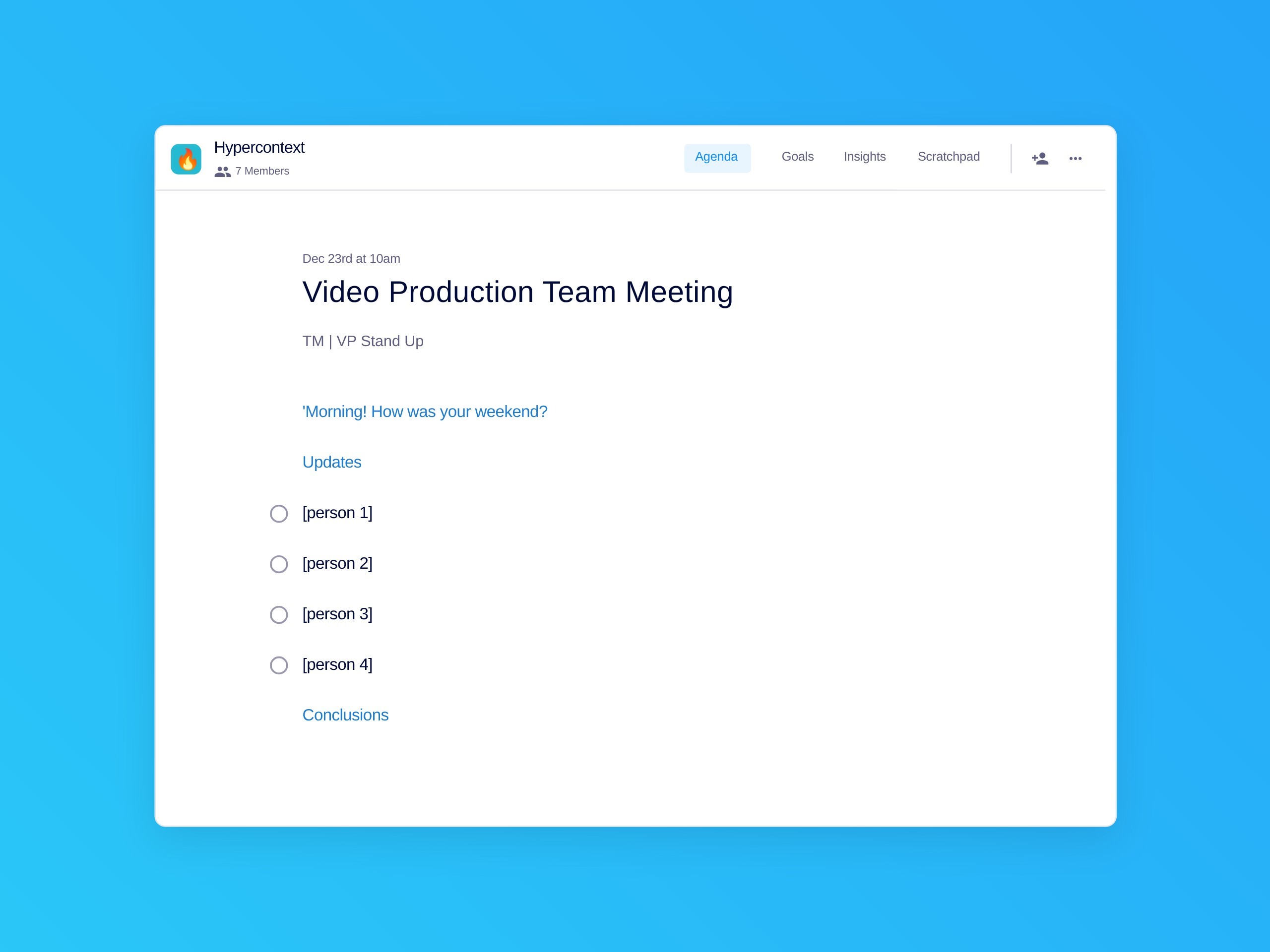Open the 'Morning! How was your weekend?' link

425,412
